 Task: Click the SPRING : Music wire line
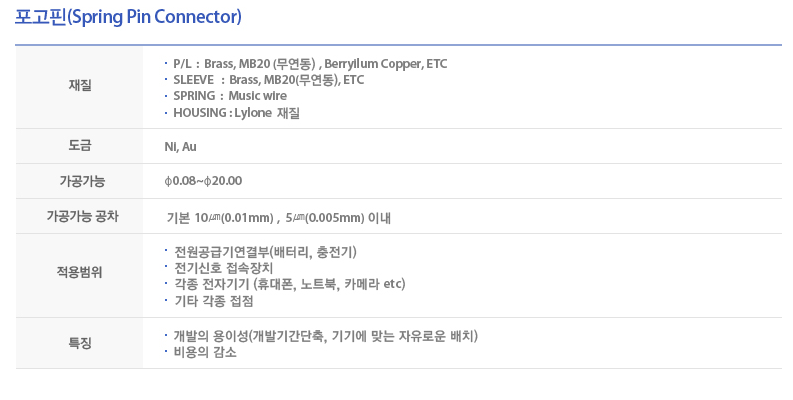pyautogui.click(x=230, y=96)
